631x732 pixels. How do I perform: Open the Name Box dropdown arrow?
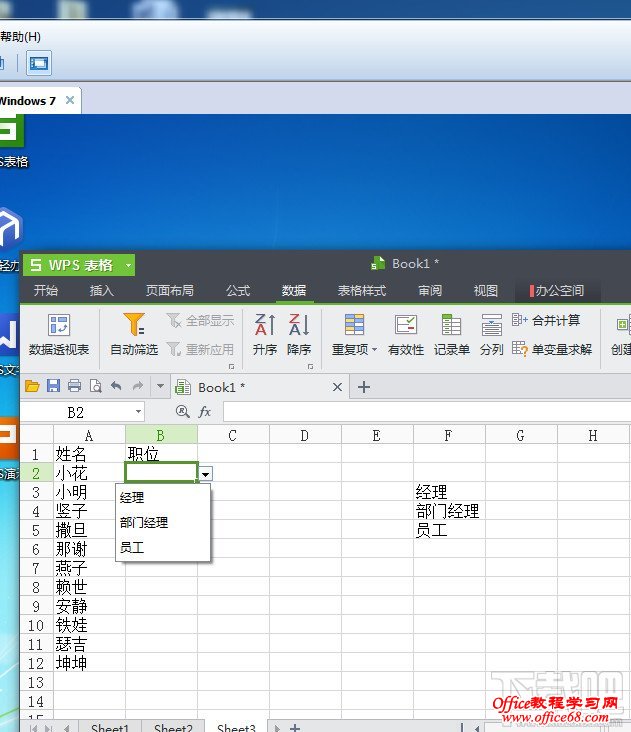(138, 412)
